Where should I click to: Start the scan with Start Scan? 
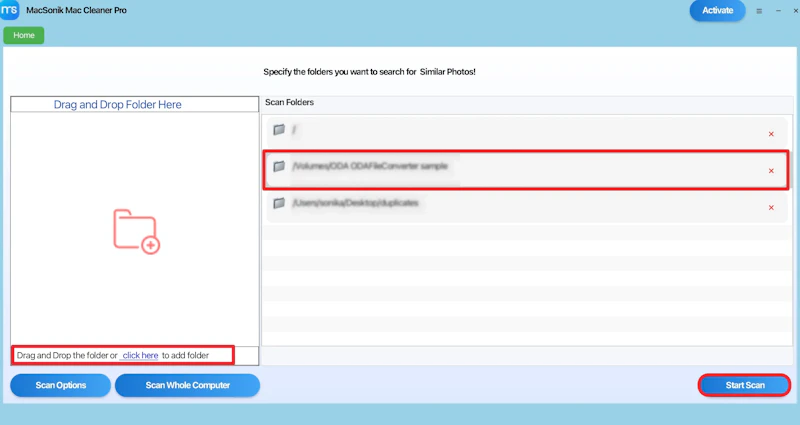[744, 385]
